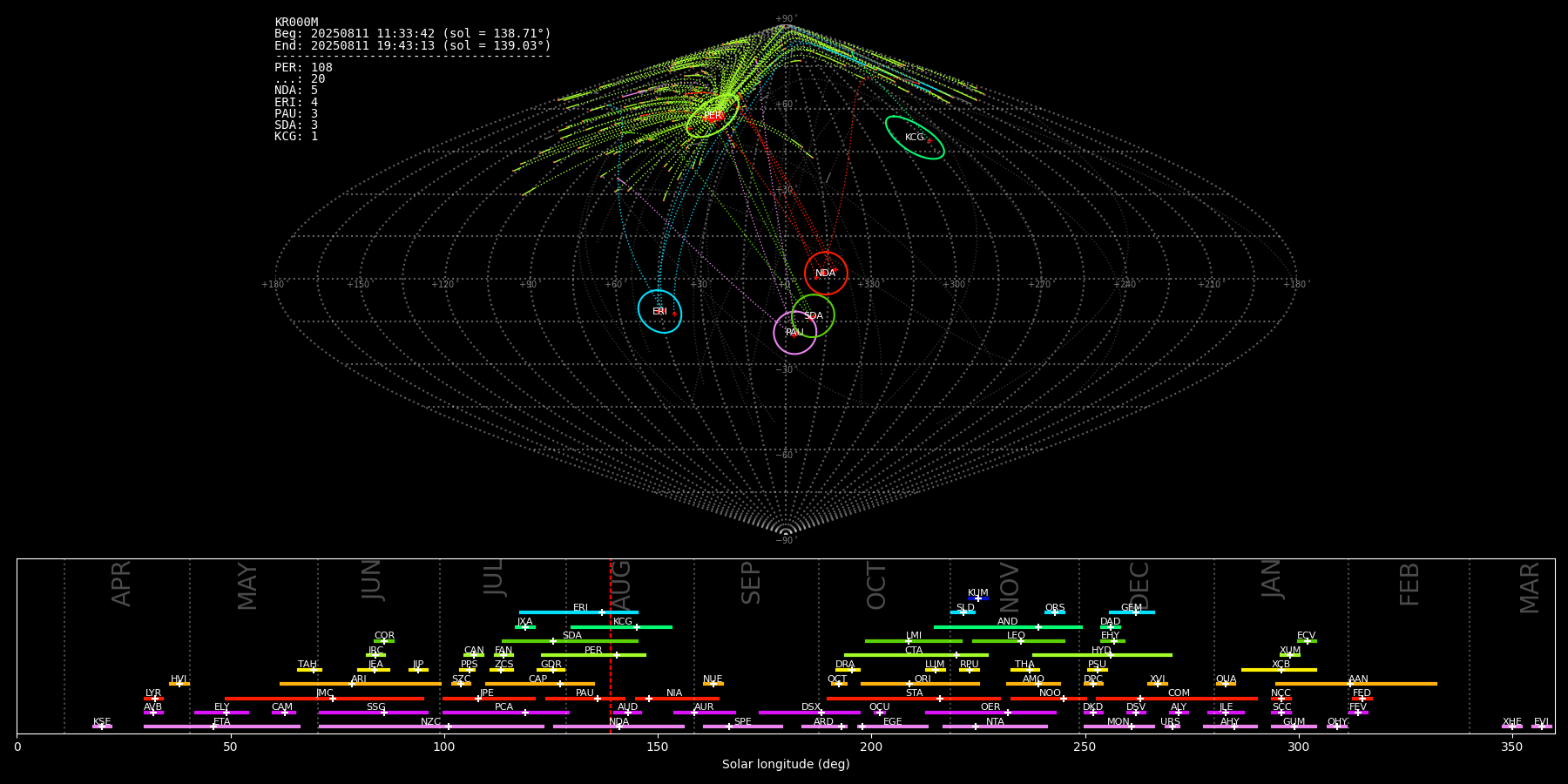Click the '...: 20' sporadic count line
The image size is (1568, 784).
pyautogui.click(x=300, y=78)
